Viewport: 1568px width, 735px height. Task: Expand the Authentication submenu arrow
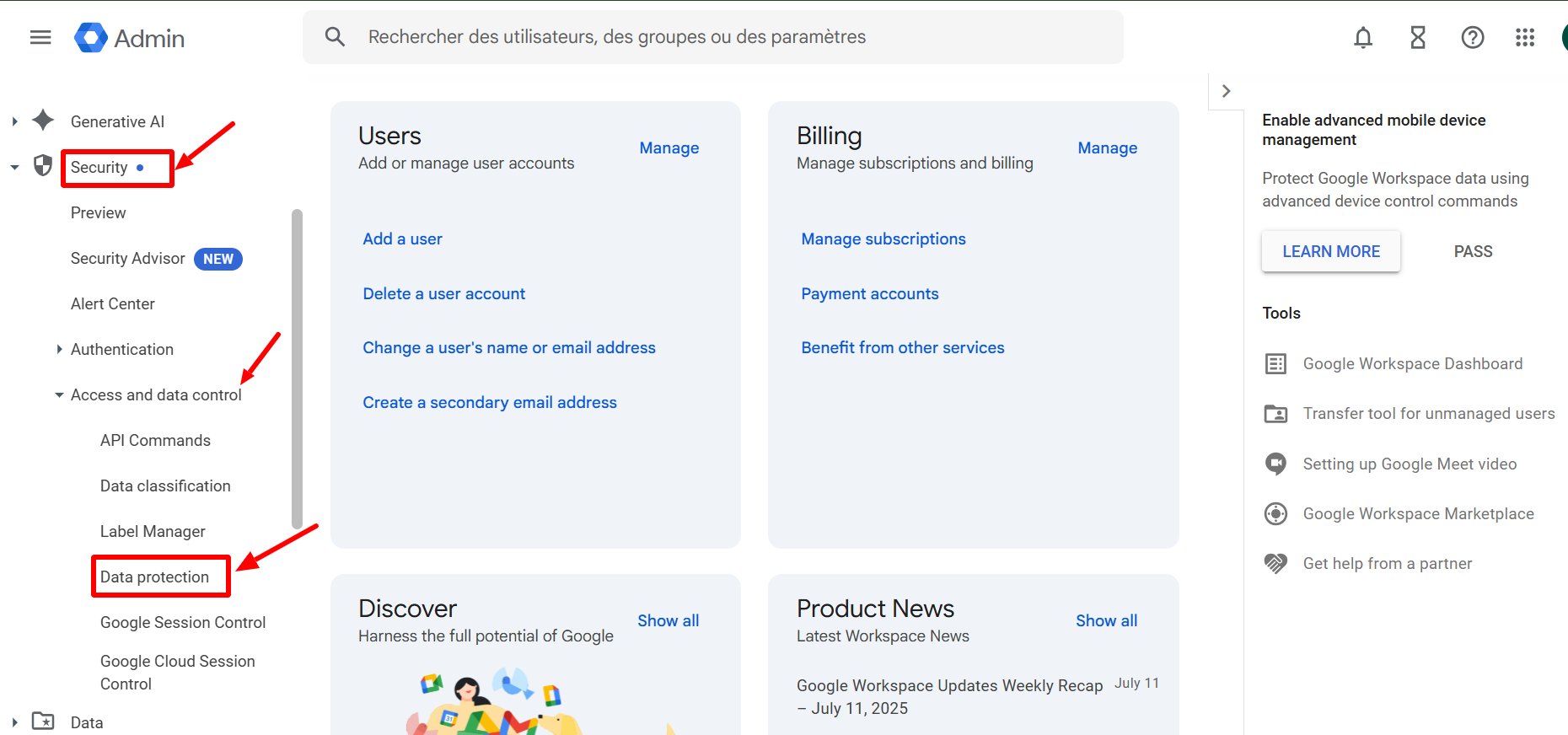click(x=59, y=349)
